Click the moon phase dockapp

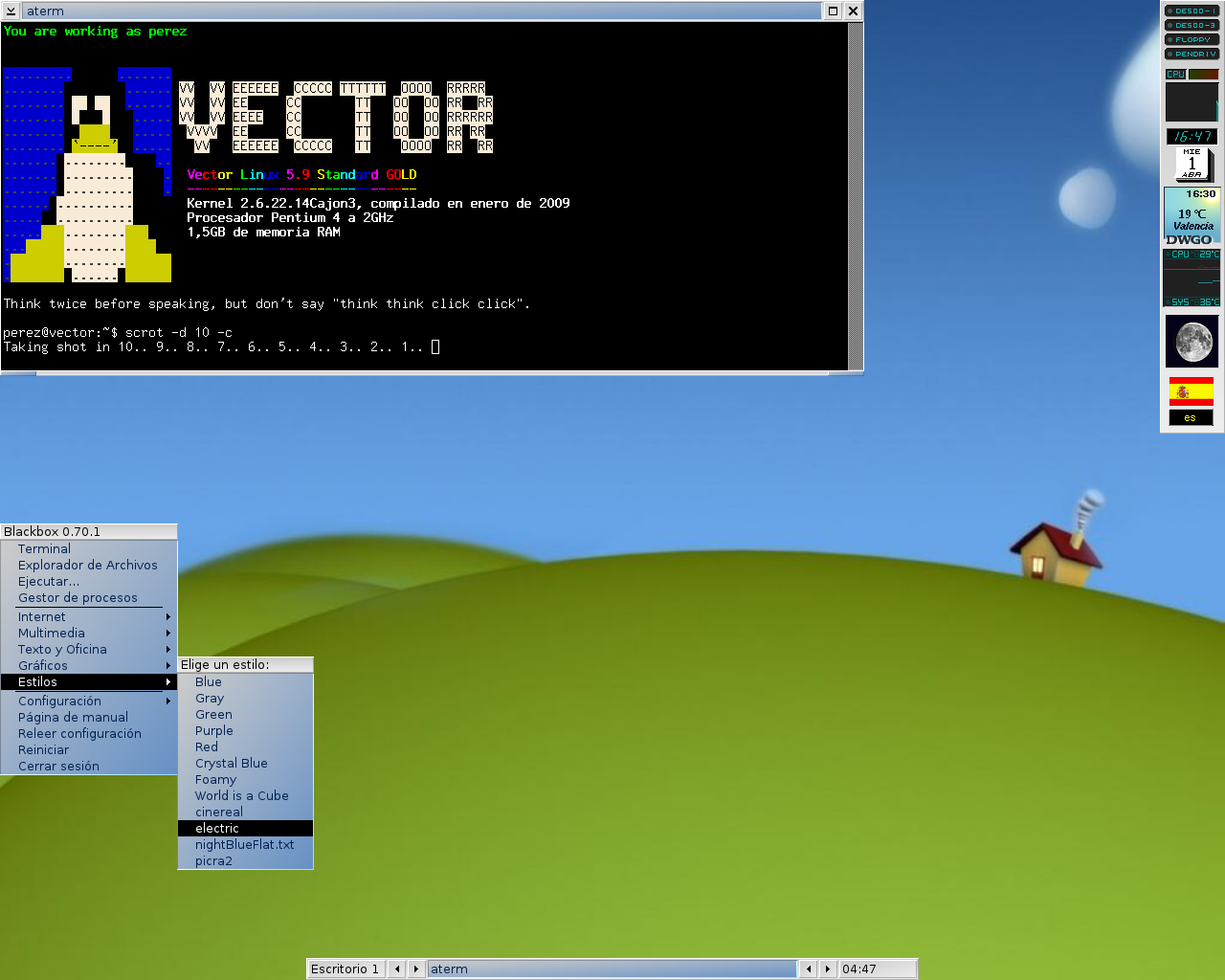pyautogui.click(x=1192, y=342)
